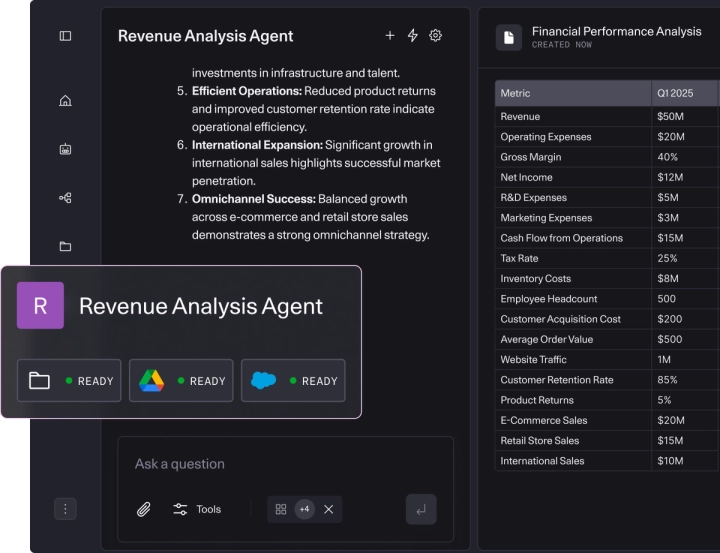The width and height of the screenshot is (720, 553).
Task: Select the Customer Retention Rate row label
Action: click(x=557, y=380)
